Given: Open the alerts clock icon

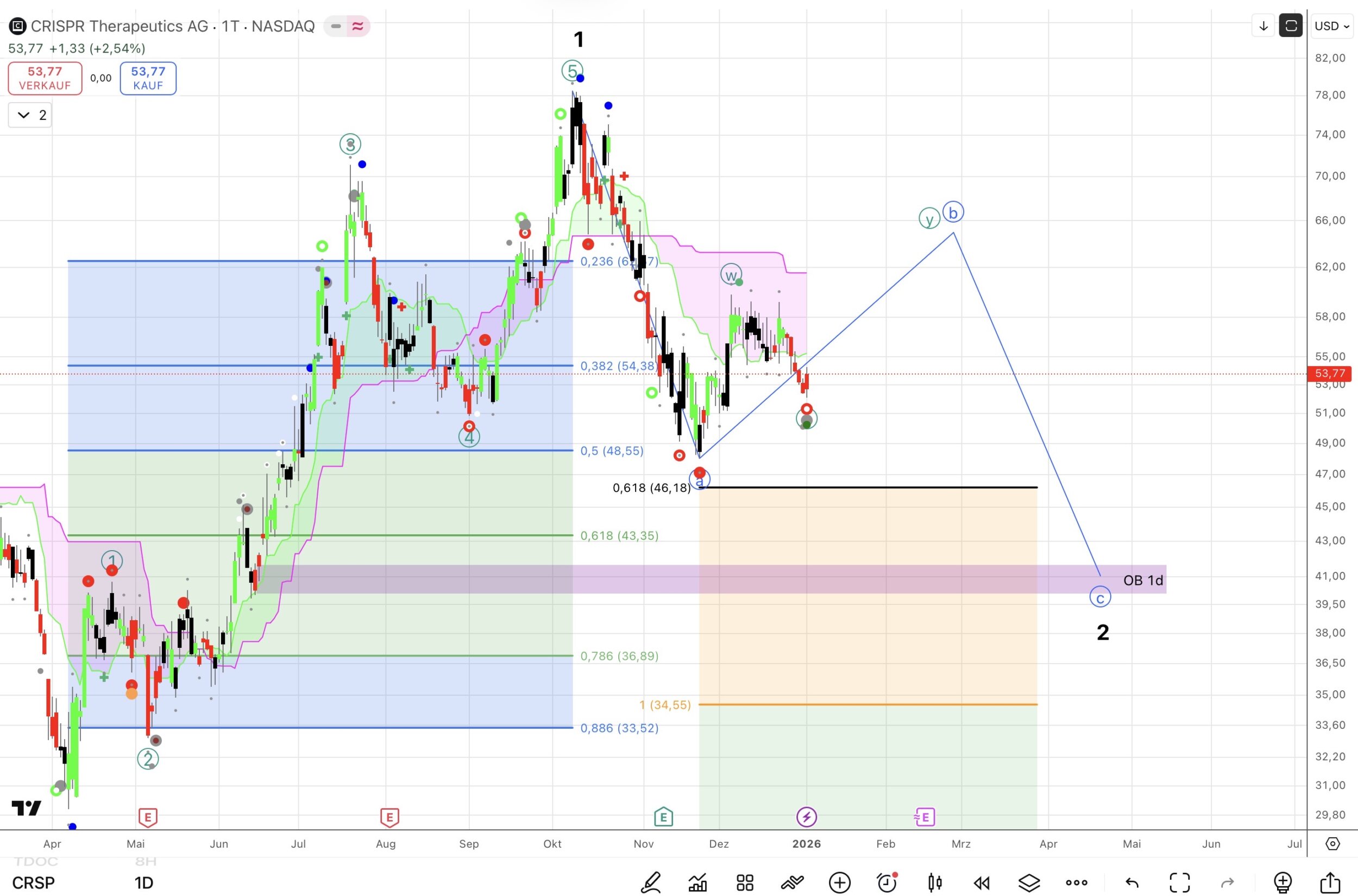Looking at the screenshot, I should tap(887, 882).
